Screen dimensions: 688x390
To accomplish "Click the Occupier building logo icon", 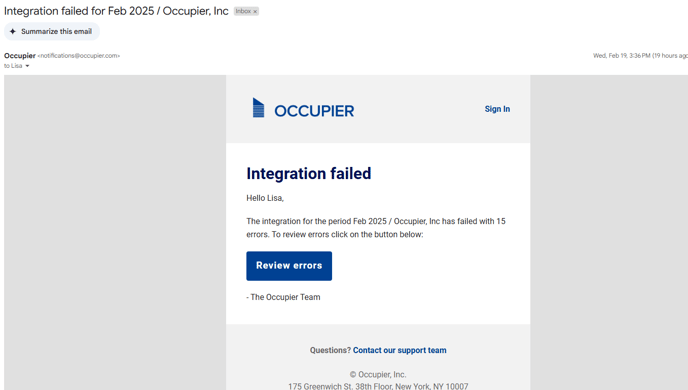I will click(x=258, y=108).
